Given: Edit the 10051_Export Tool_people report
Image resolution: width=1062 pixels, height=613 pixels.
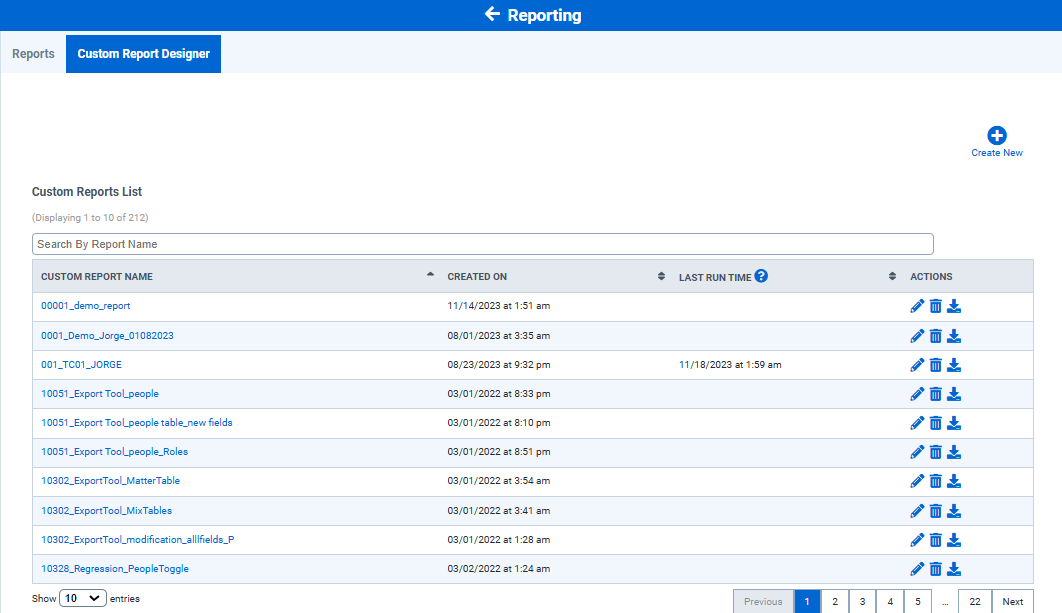Looking at the screenshot, I should tap(917, 394).
